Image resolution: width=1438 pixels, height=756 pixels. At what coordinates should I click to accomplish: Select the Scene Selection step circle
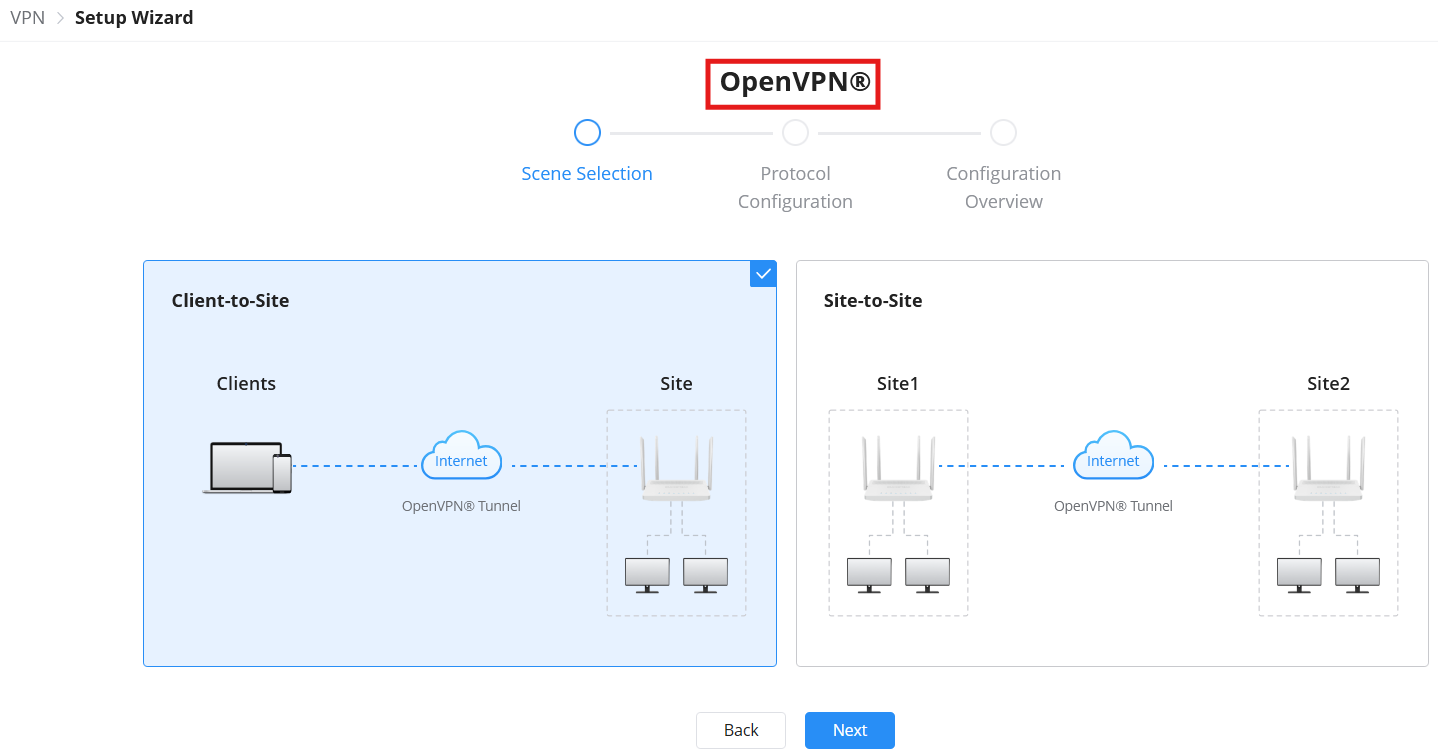(x=587, y=133)
